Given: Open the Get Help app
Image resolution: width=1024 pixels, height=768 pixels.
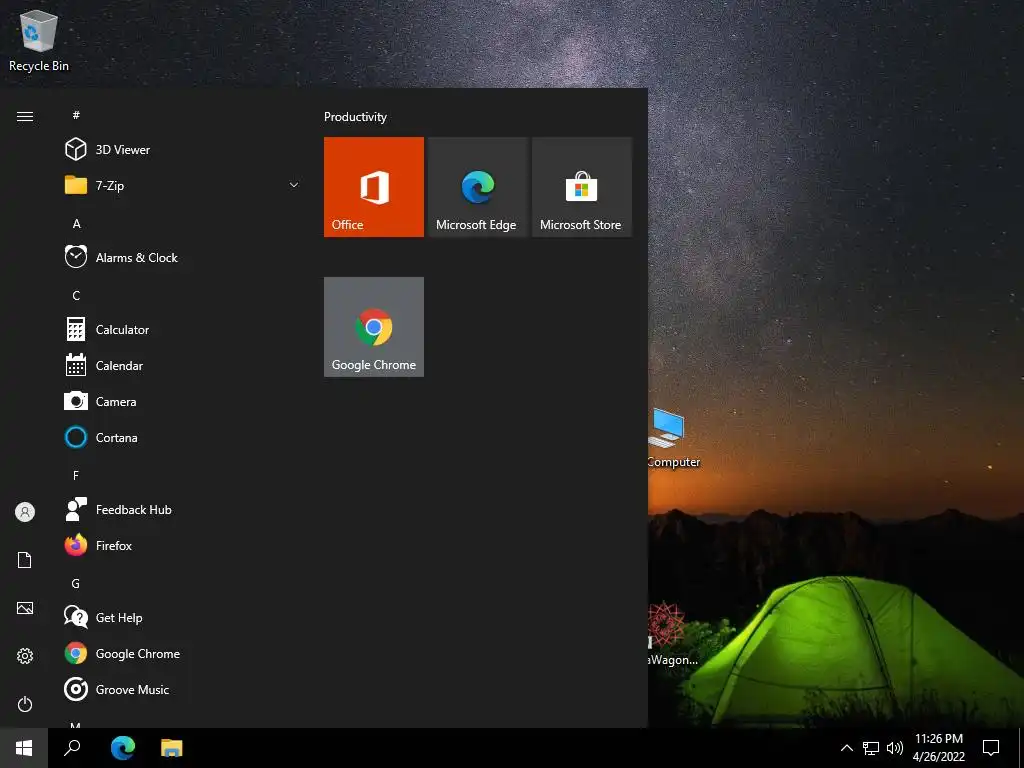Looking at the screenshot, I should [182, 616].
